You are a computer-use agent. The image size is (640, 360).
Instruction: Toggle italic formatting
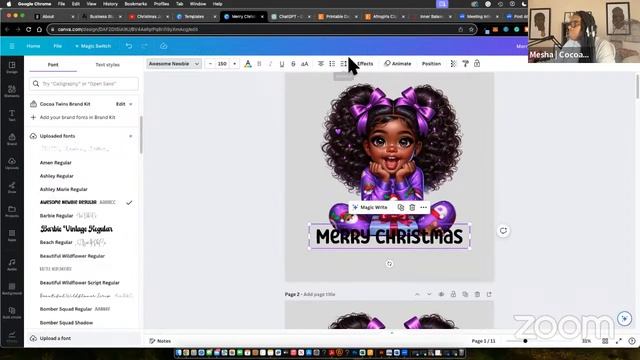(270, 64)
